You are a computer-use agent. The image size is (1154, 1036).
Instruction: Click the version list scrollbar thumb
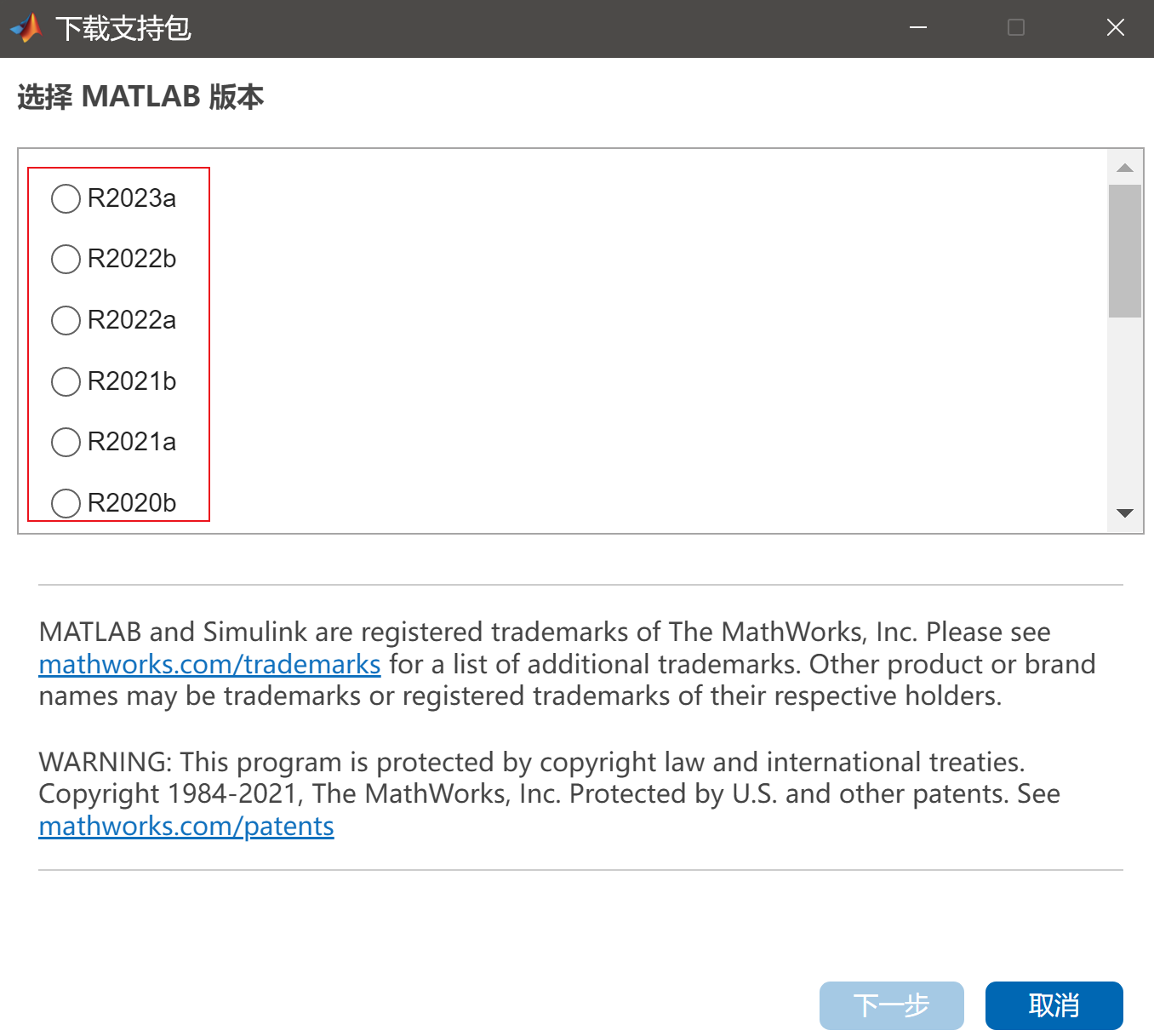[1125, 251]
